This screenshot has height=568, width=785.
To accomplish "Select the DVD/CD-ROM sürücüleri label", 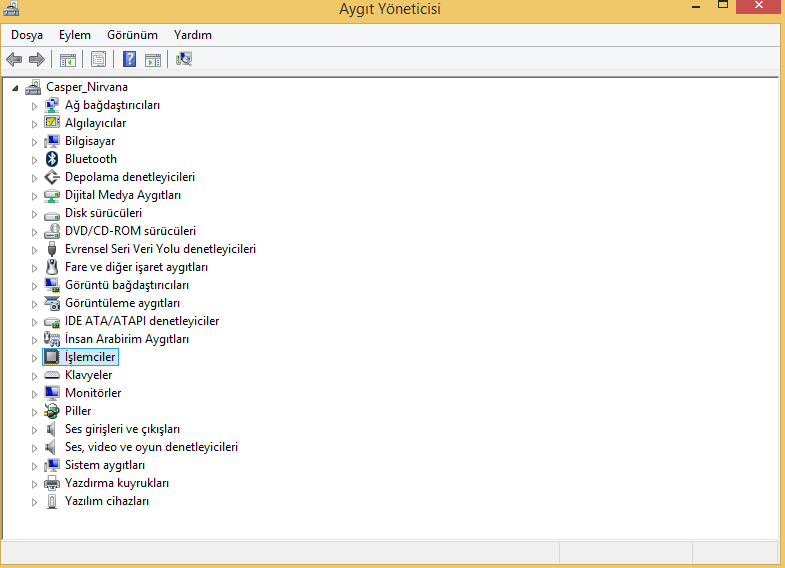I will point(130,231).
